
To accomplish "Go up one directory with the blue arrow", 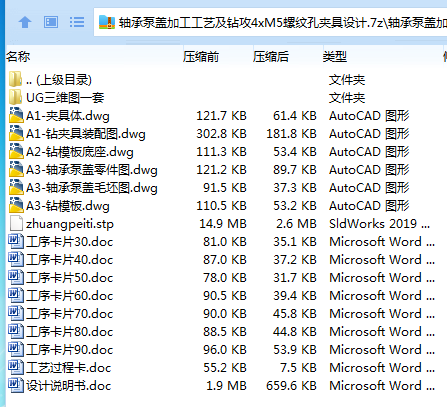I will click(x=25, y=23).
